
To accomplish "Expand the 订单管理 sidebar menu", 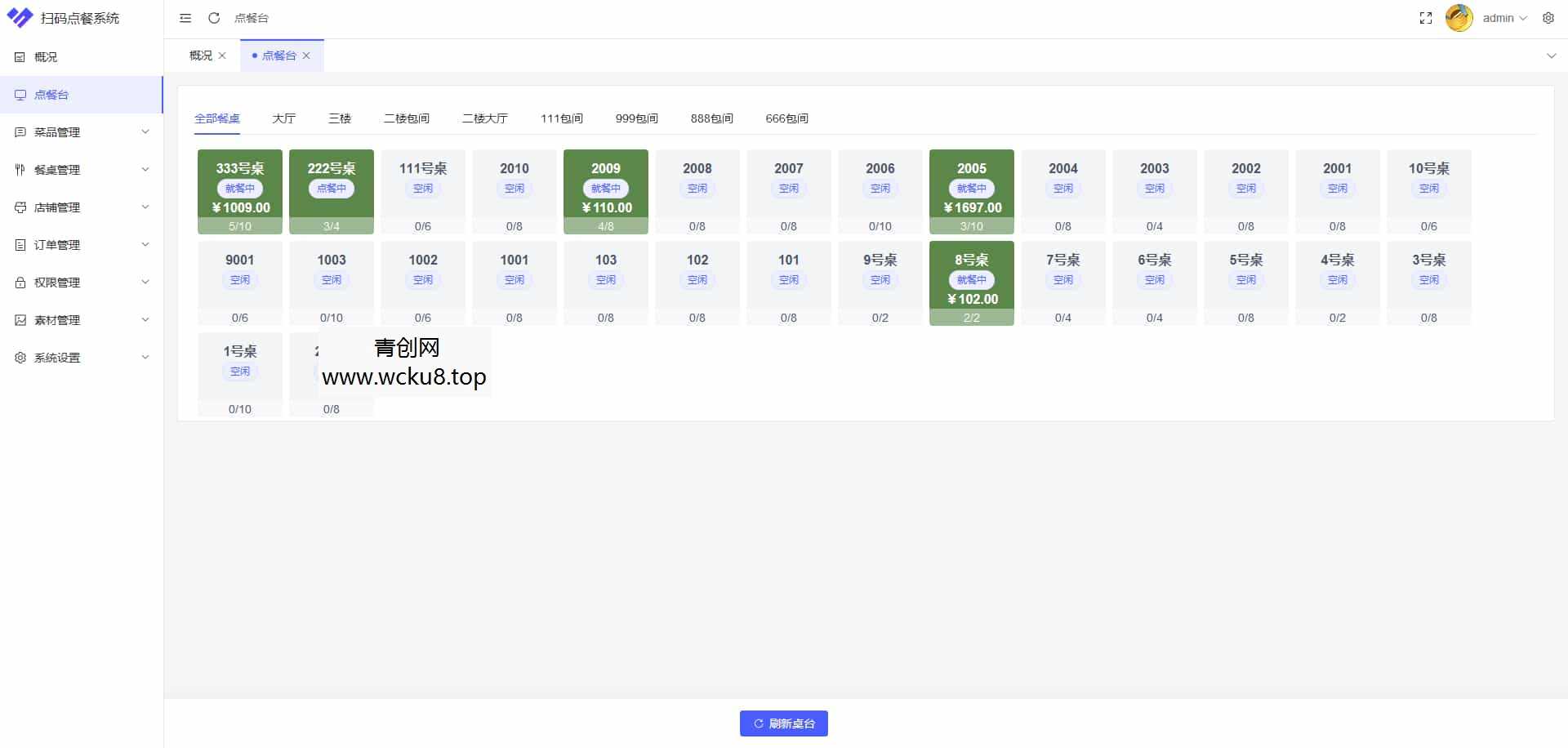I will point(81,245).
